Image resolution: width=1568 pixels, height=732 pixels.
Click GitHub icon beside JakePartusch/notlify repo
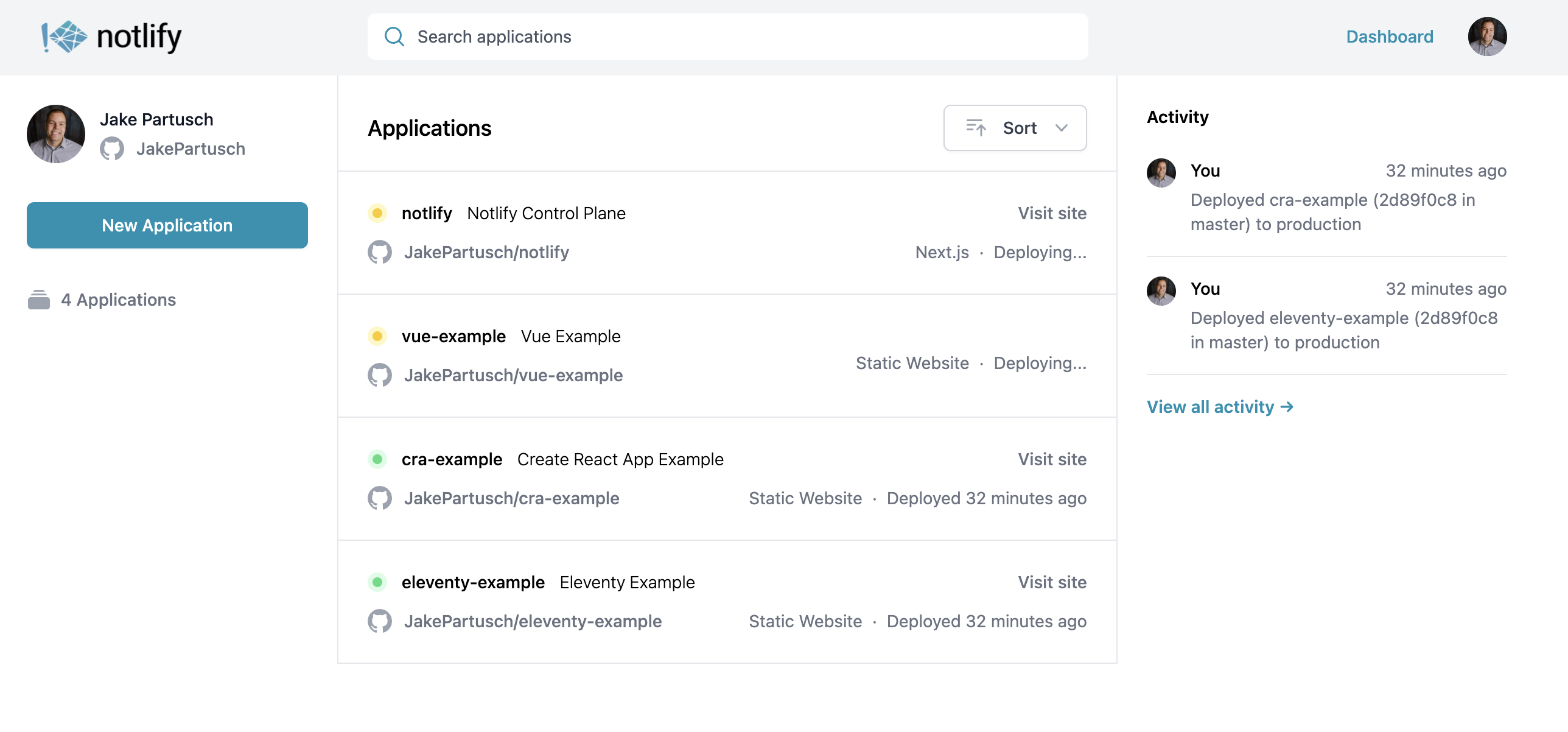(380, 252)
